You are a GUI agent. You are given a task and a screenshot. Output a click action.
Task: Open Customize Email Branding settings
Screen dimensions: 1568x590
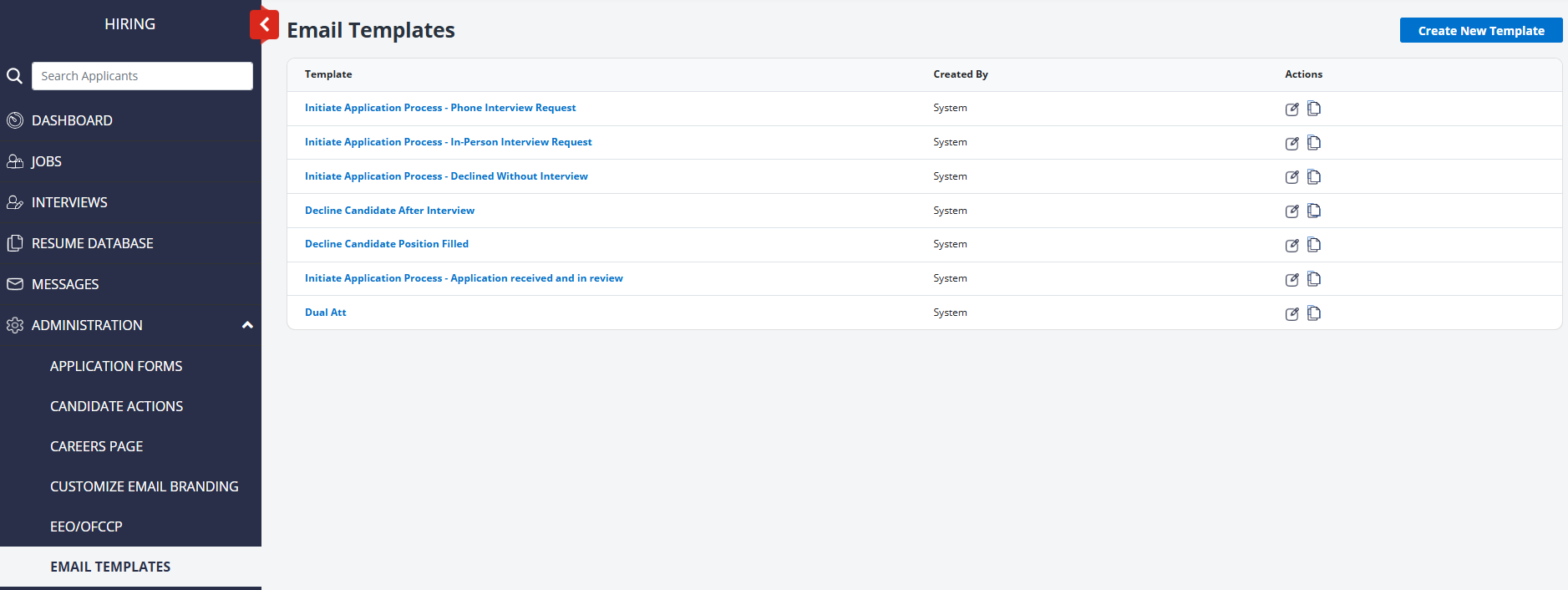click(144, 486)
